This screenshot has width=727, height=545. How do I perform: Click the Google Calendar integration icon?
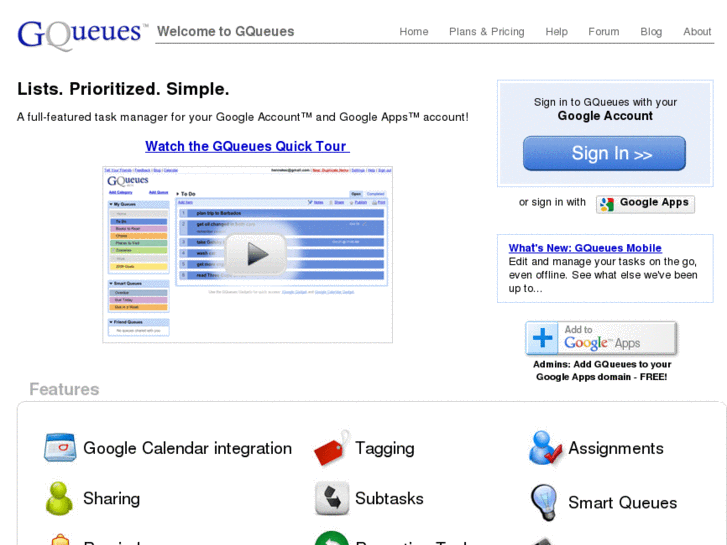click(60, 448)
